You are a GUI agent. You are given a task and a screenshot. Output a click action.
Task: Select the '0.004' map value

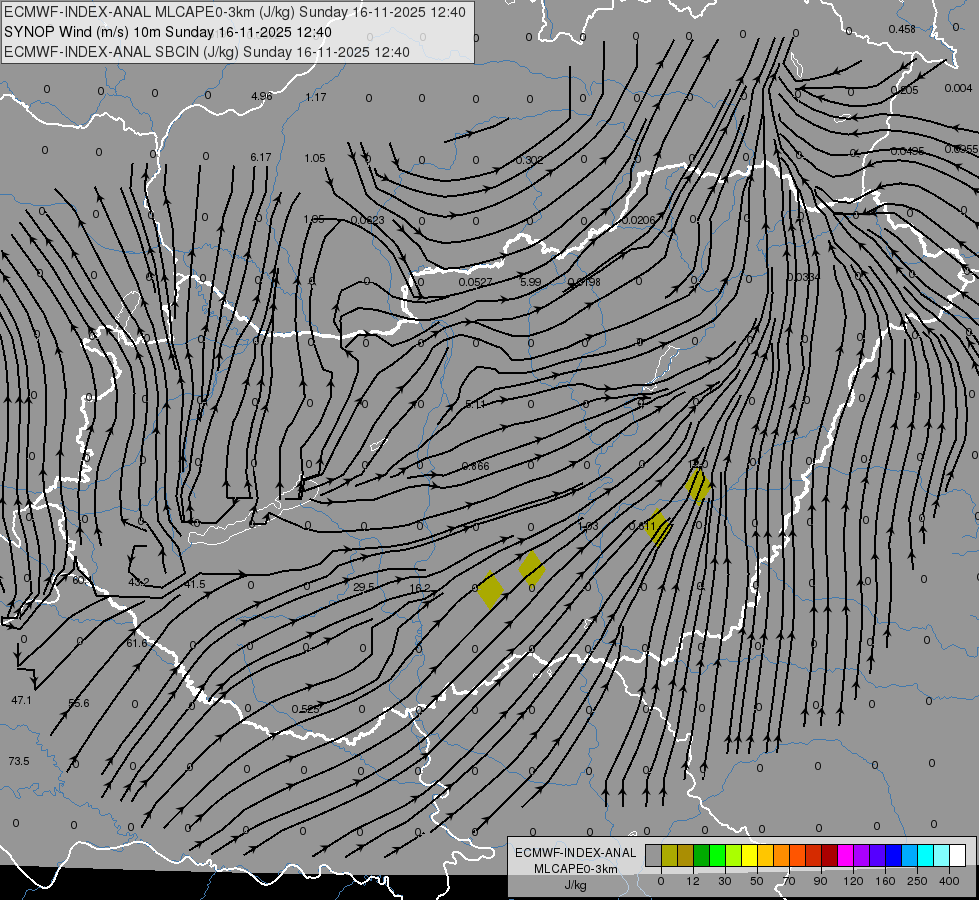click(x=958, y=88)
